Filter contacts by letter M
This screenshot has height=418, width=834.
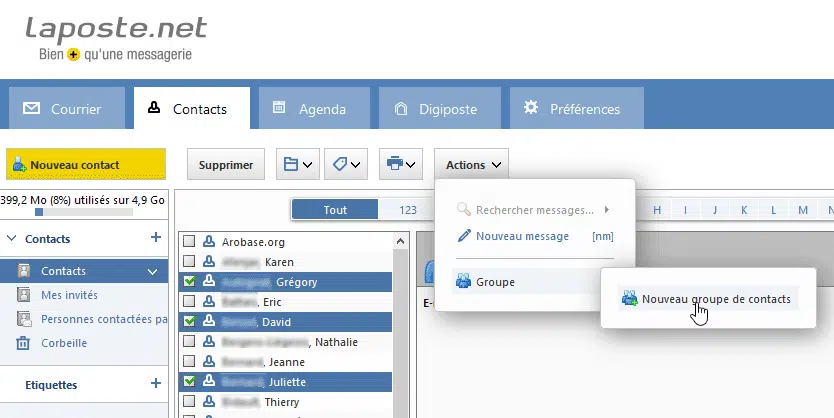tap(803, 210)
